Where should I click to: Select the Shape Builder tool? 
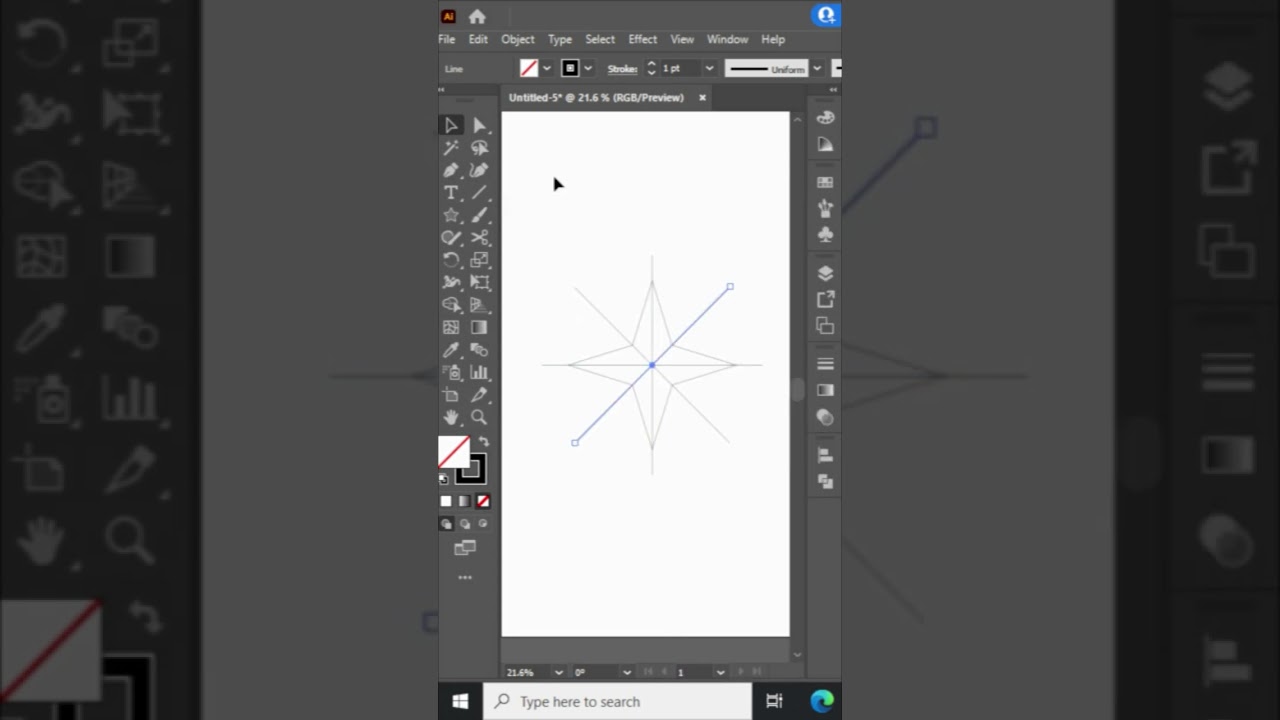451,305
